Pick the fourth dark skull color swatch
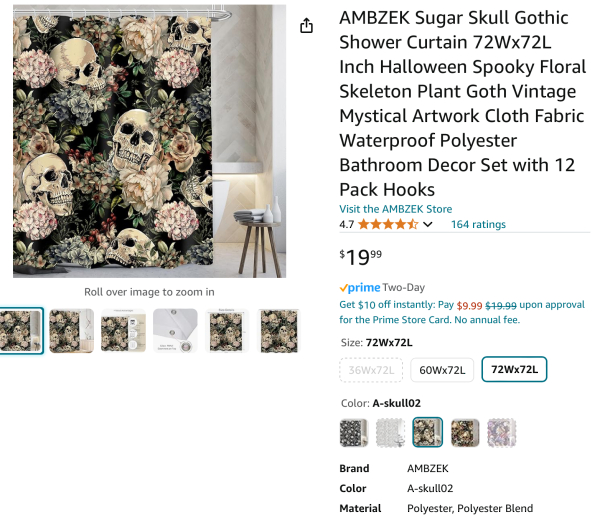Screen dimensions: 600x517 coord(465,432)
